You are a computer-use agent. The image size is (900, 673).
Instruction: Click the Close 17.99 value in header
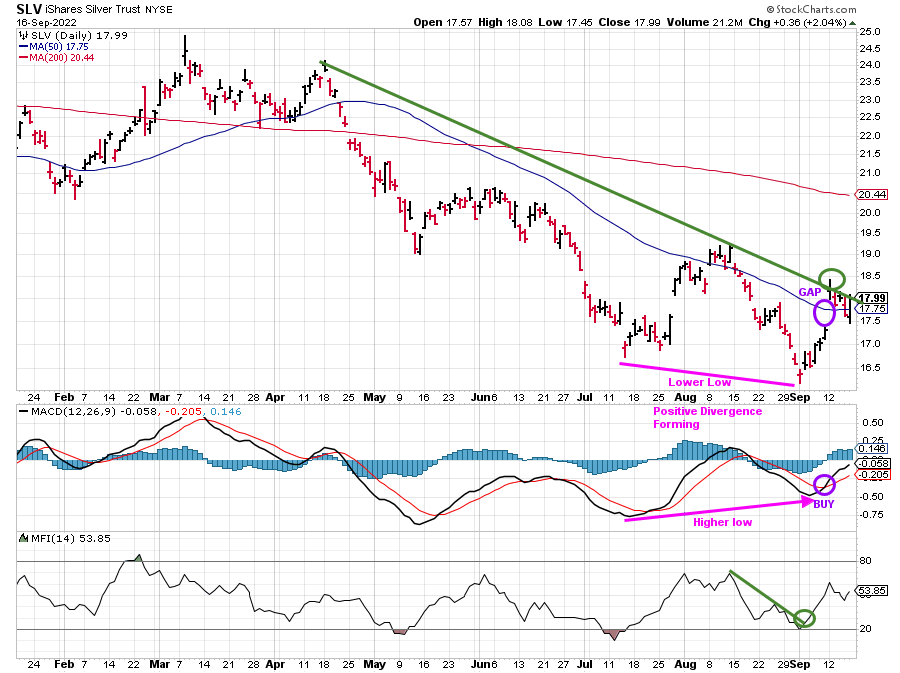coord(630,22)
